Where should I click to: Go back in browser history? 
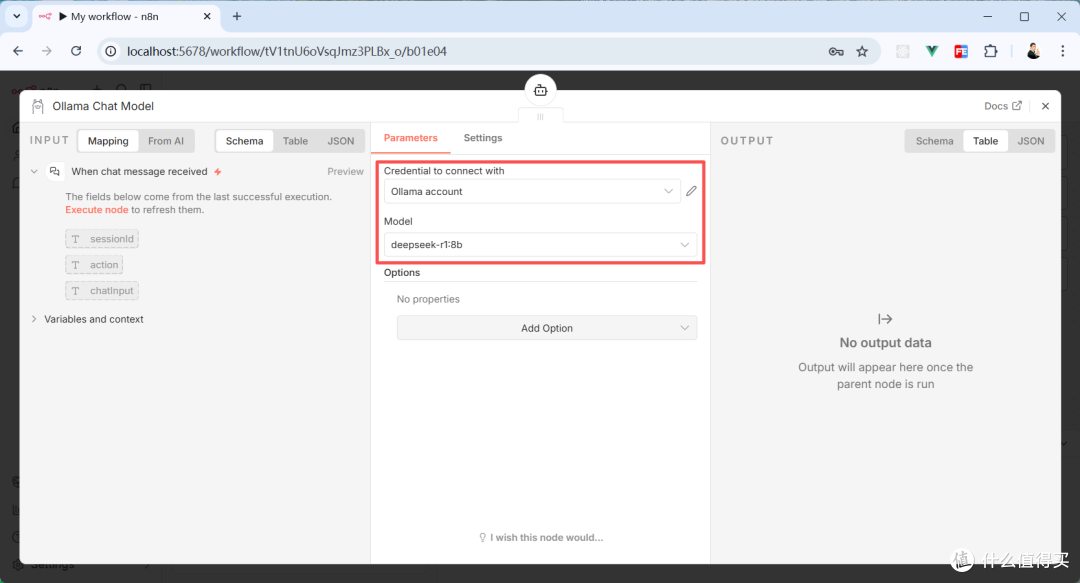(19, 51)
